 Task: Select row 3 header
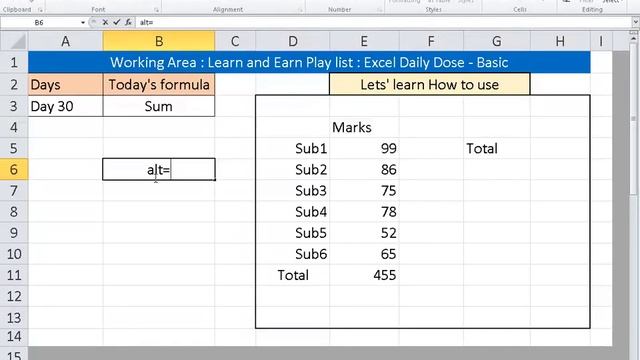[x=14, y=106]
